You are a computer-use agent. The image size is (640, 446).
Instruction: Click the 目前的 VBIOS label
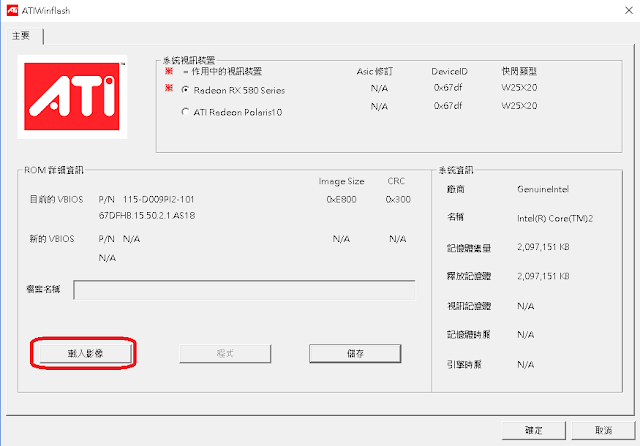tap(56, 199)
